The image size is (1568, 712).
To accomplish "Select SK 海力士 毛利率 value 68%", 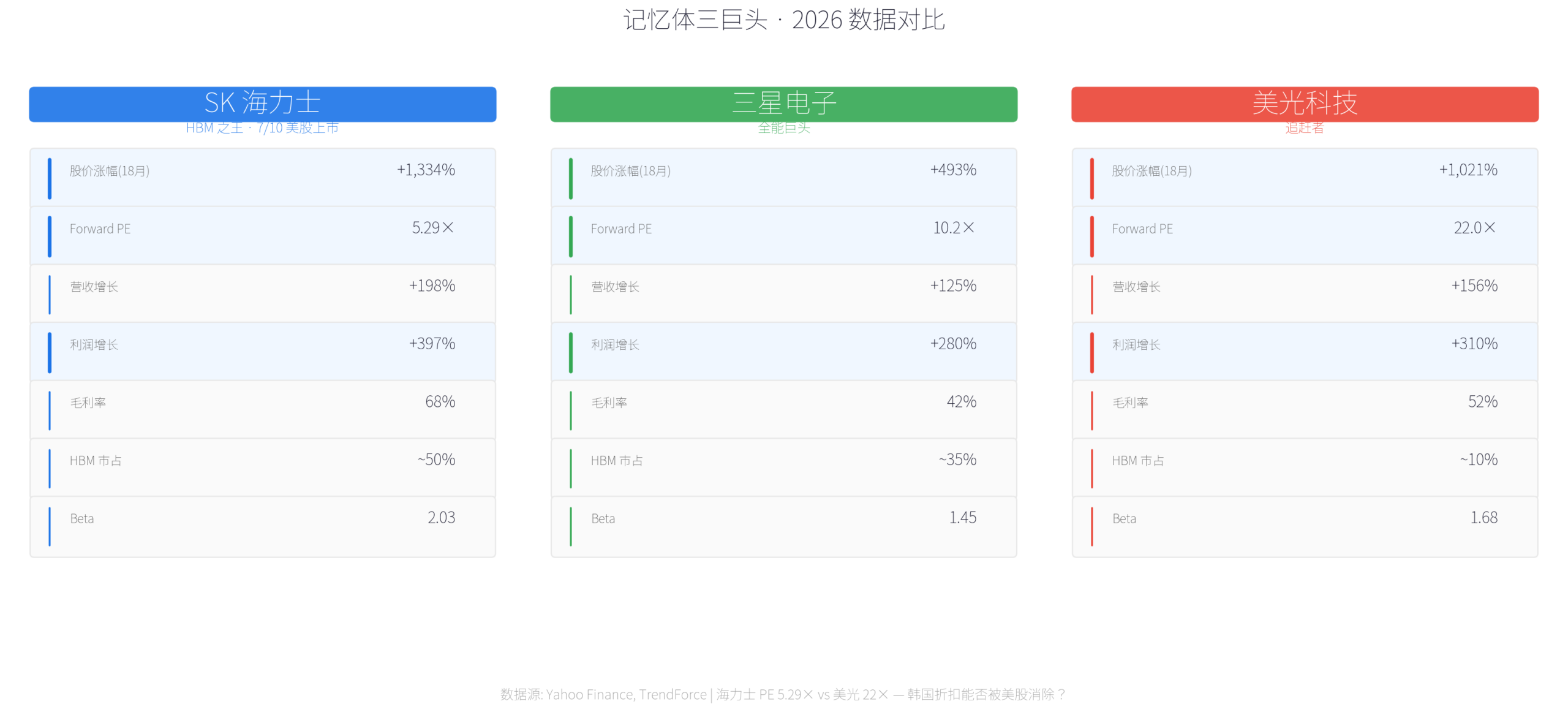I will [440, 402].
